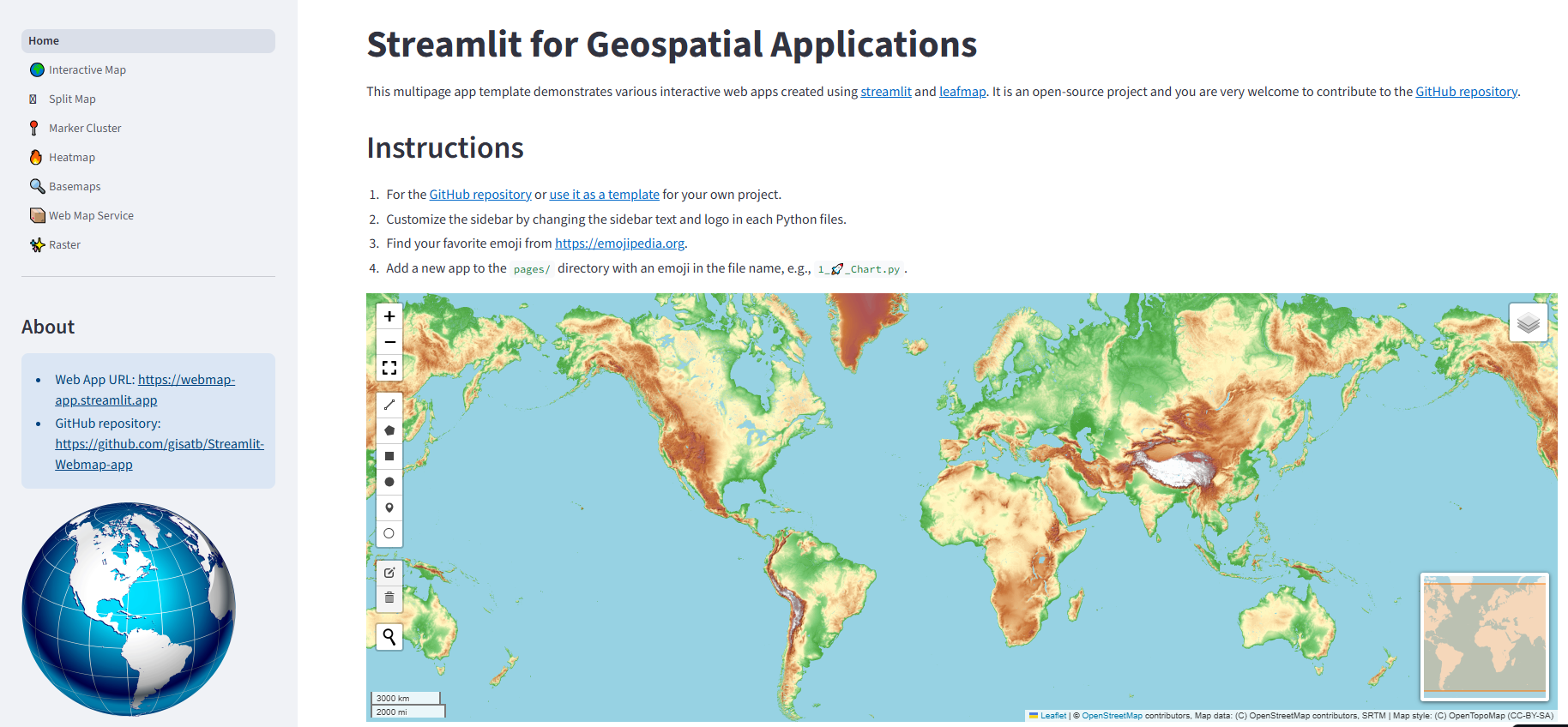Click the delete layers trash icon
This screenshot has height=727, width=1568.
click(389, 598)
